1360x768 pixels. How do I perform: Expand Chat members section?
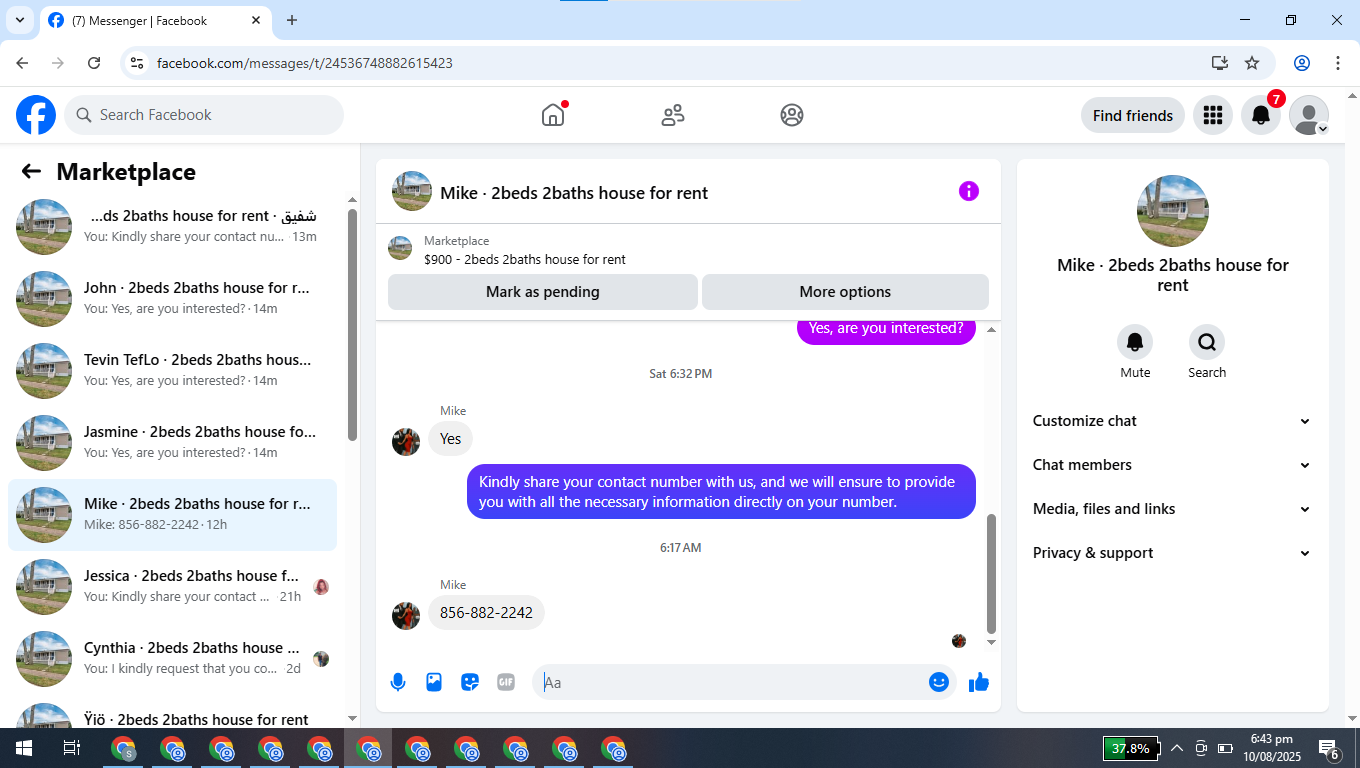pos(1173,465)
